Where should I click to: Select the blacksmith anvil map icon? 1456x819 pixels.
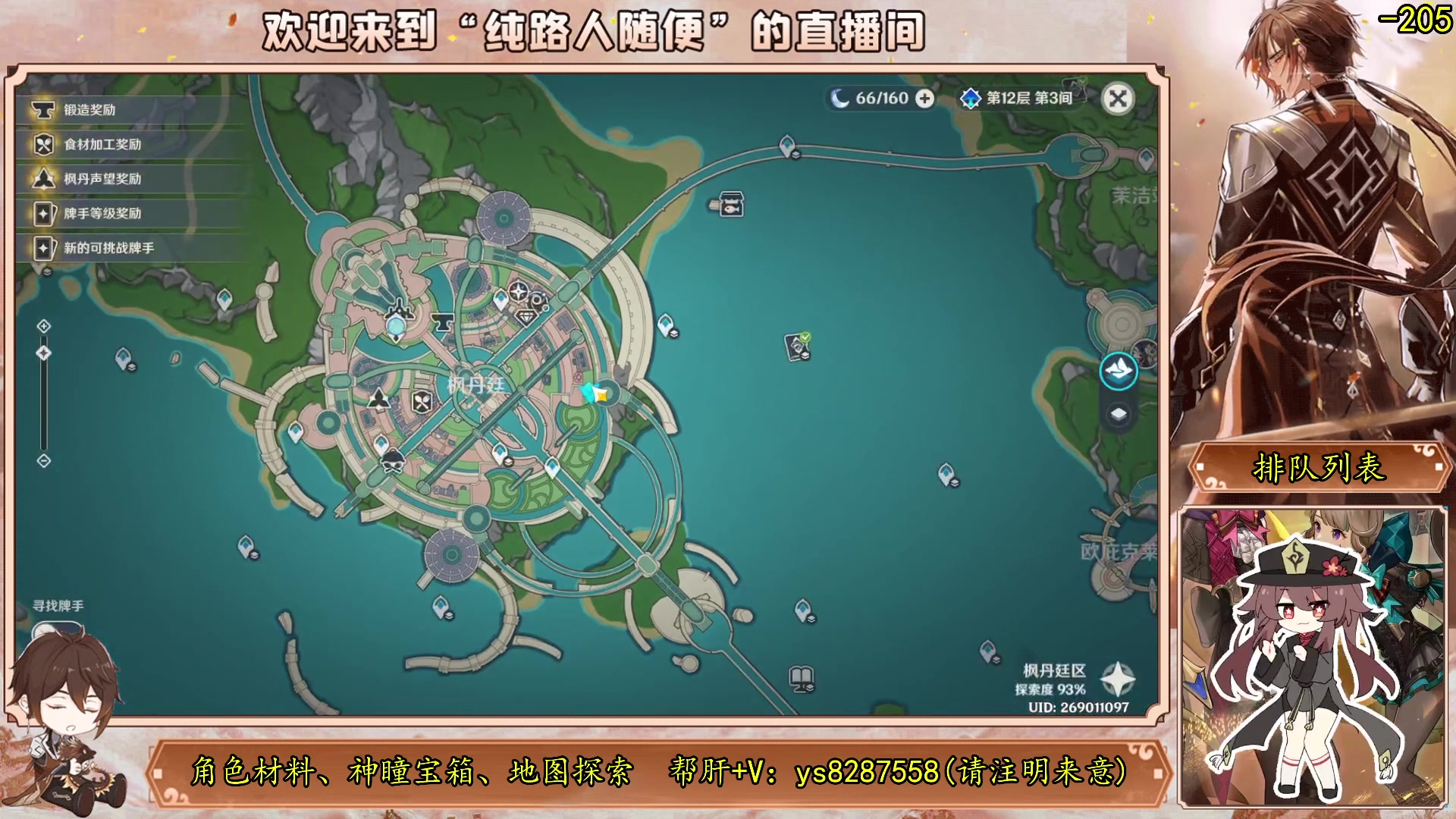pyautogui.click(x=442, y=322)
